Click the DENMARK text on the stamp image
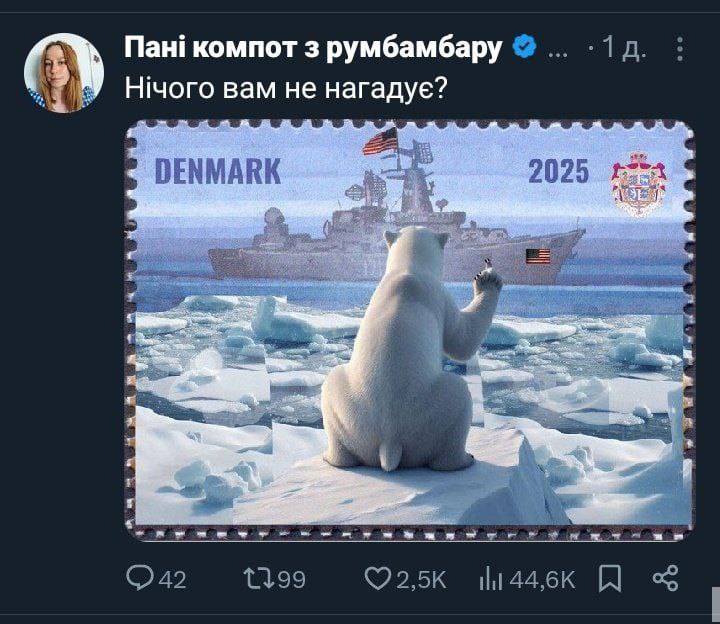The height and width of the screenshot is (624, 720). point(218,171)
